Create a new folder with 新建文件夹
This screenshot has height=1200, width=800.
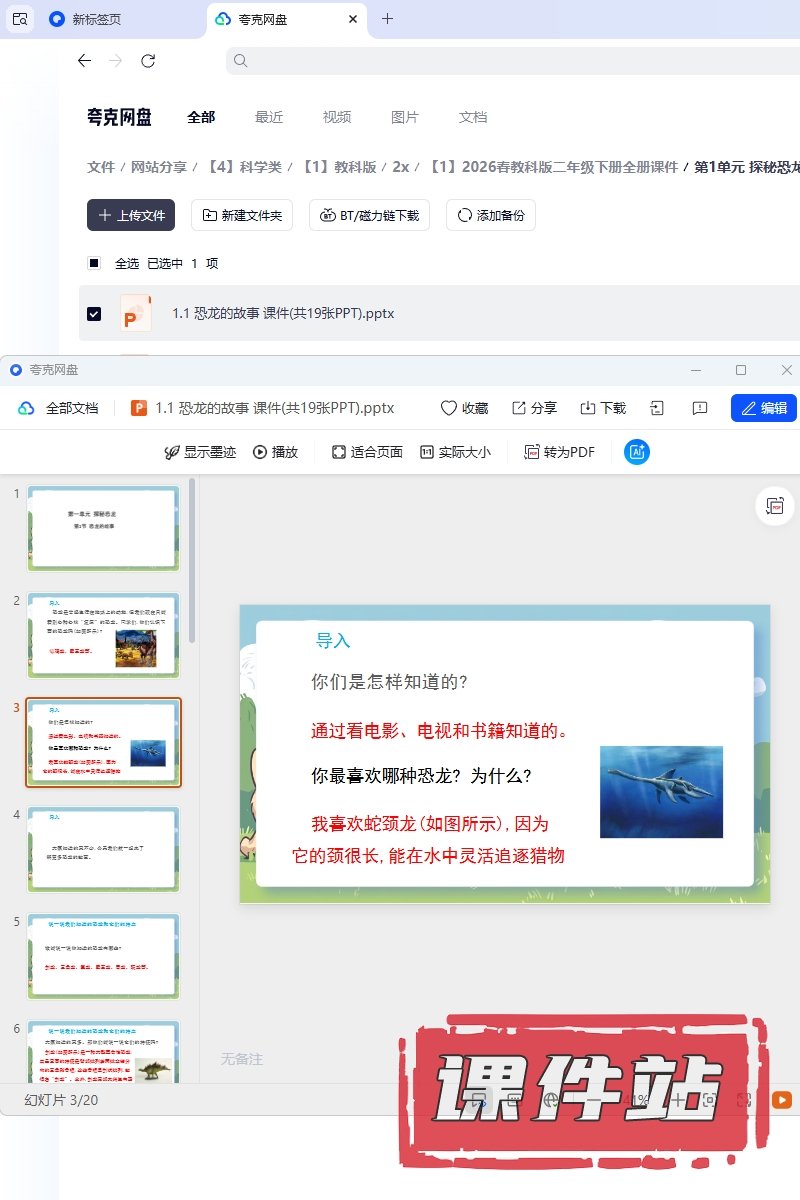[242, 215]
